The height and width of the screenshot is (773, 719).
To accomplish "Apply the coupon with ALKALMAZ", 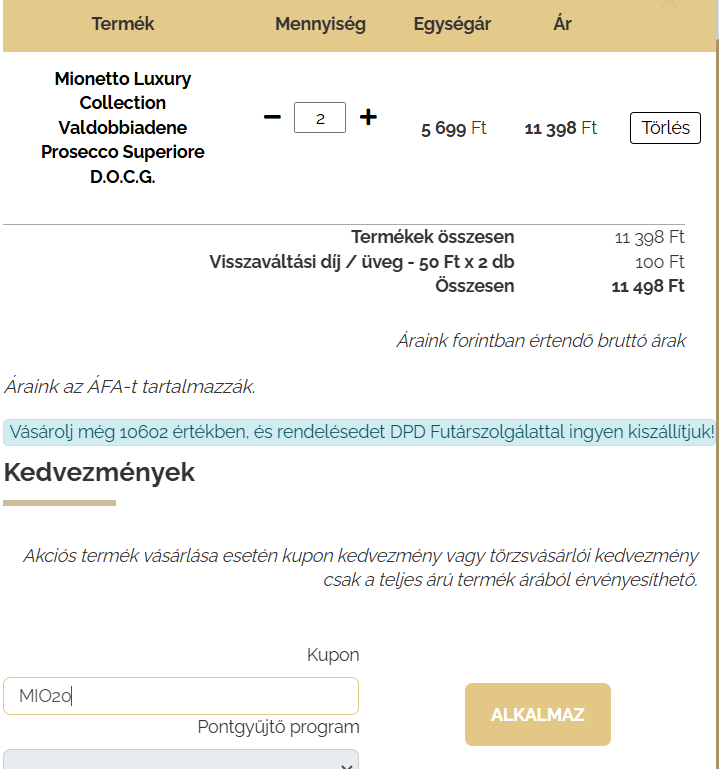I will (x=537, y=715).
